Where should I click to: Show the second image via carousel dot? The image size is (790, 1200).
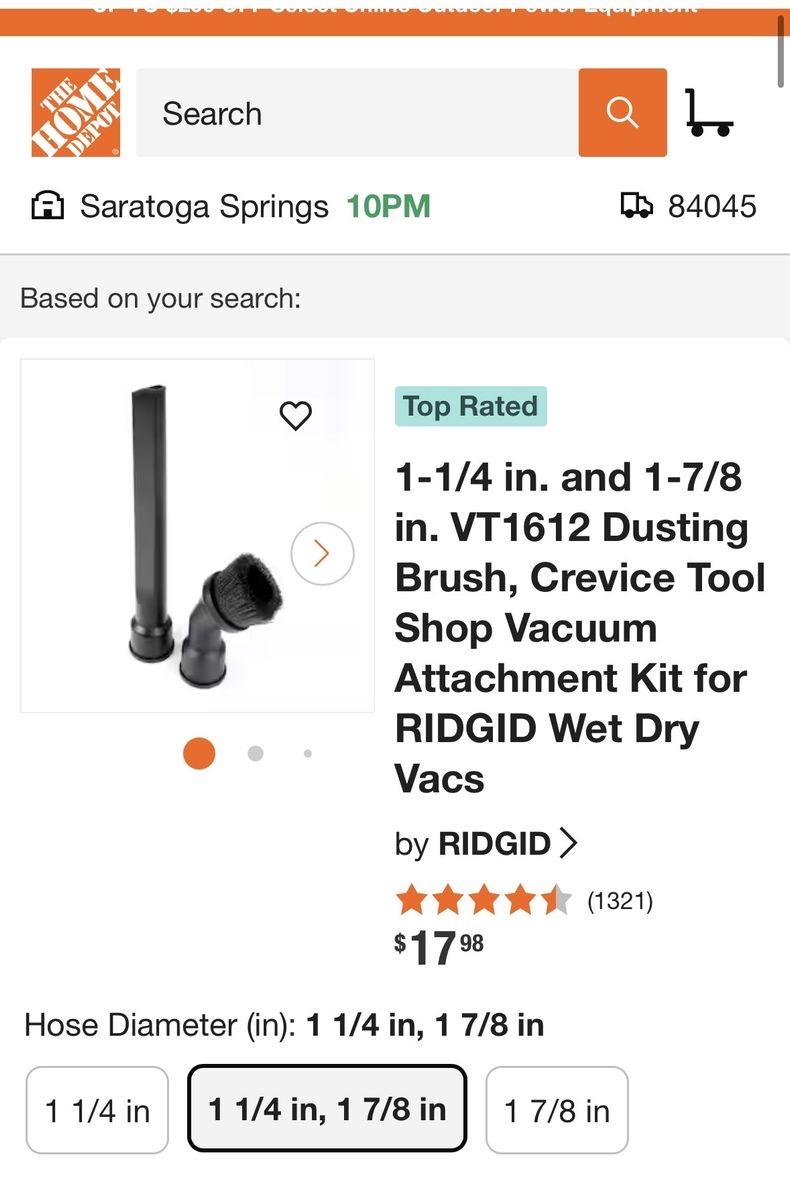(256, 753)
